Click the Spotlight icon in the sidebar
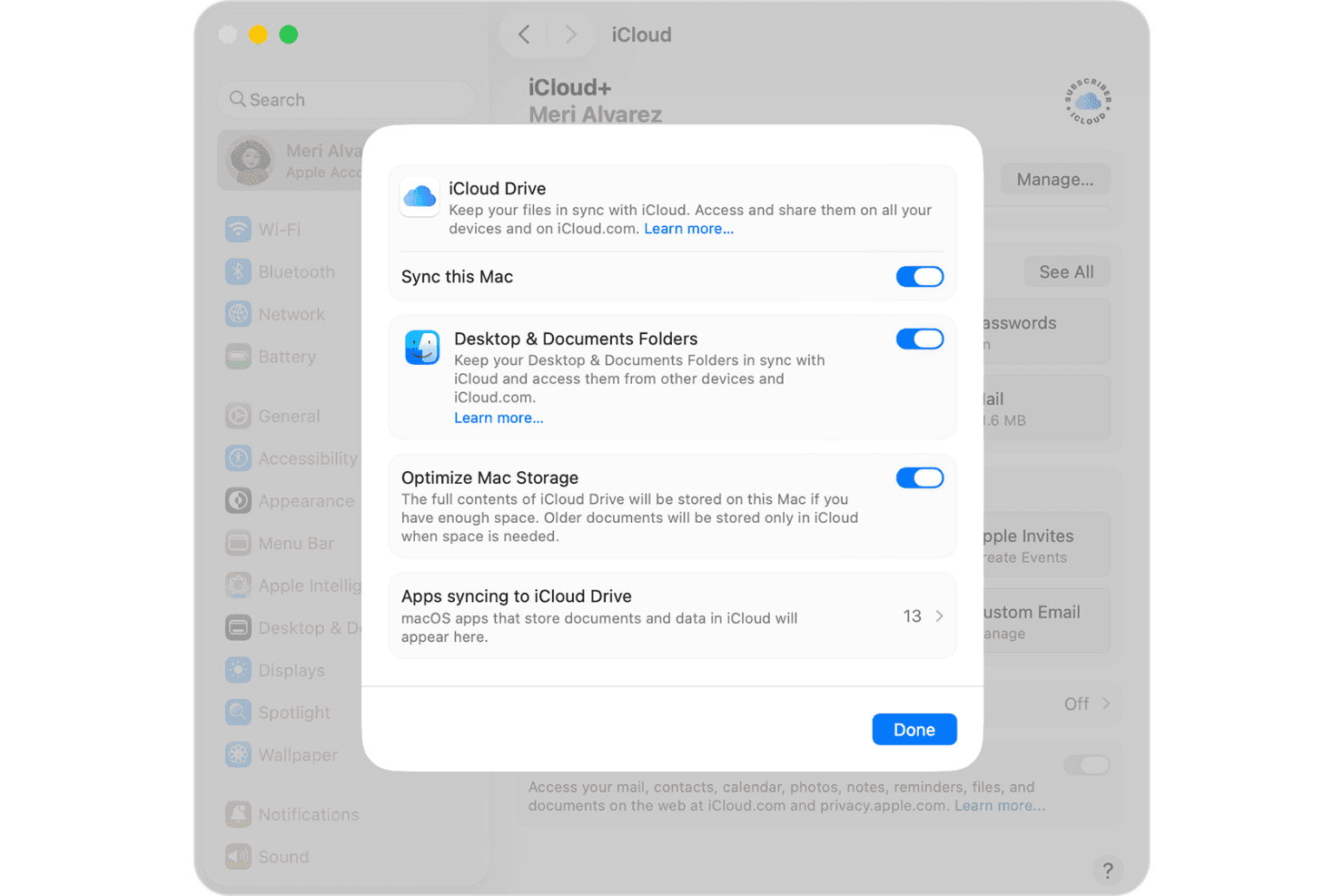The image size is (1344, 896). click(238, 713)
